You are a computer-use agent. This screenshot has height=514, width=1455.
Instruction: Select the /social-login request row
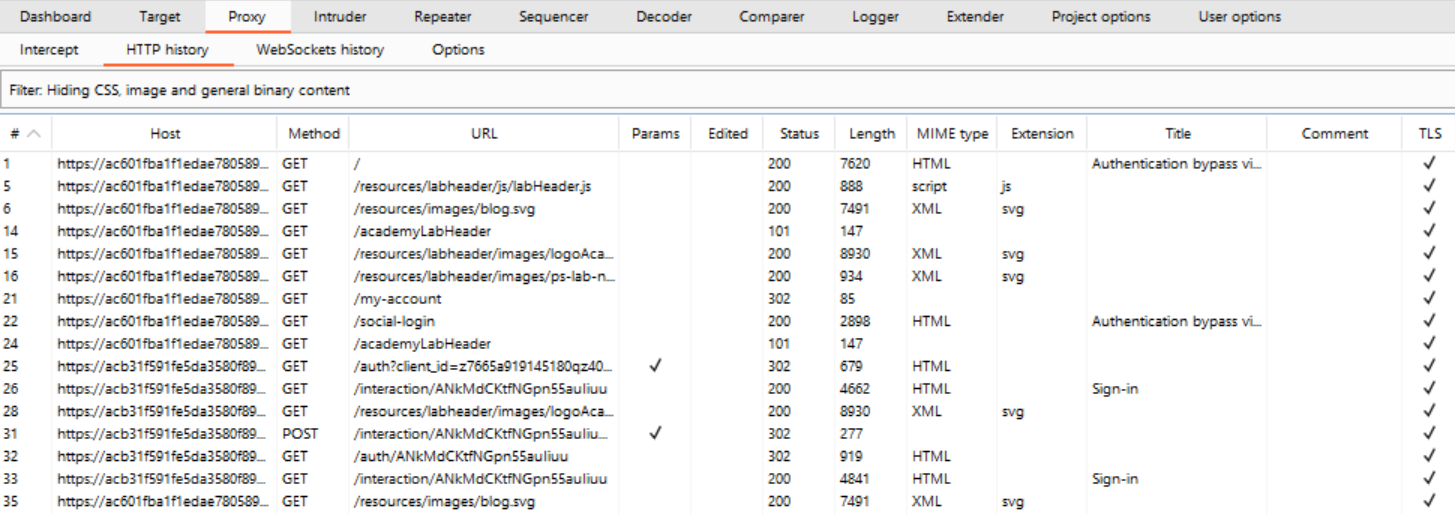(727, 321)
